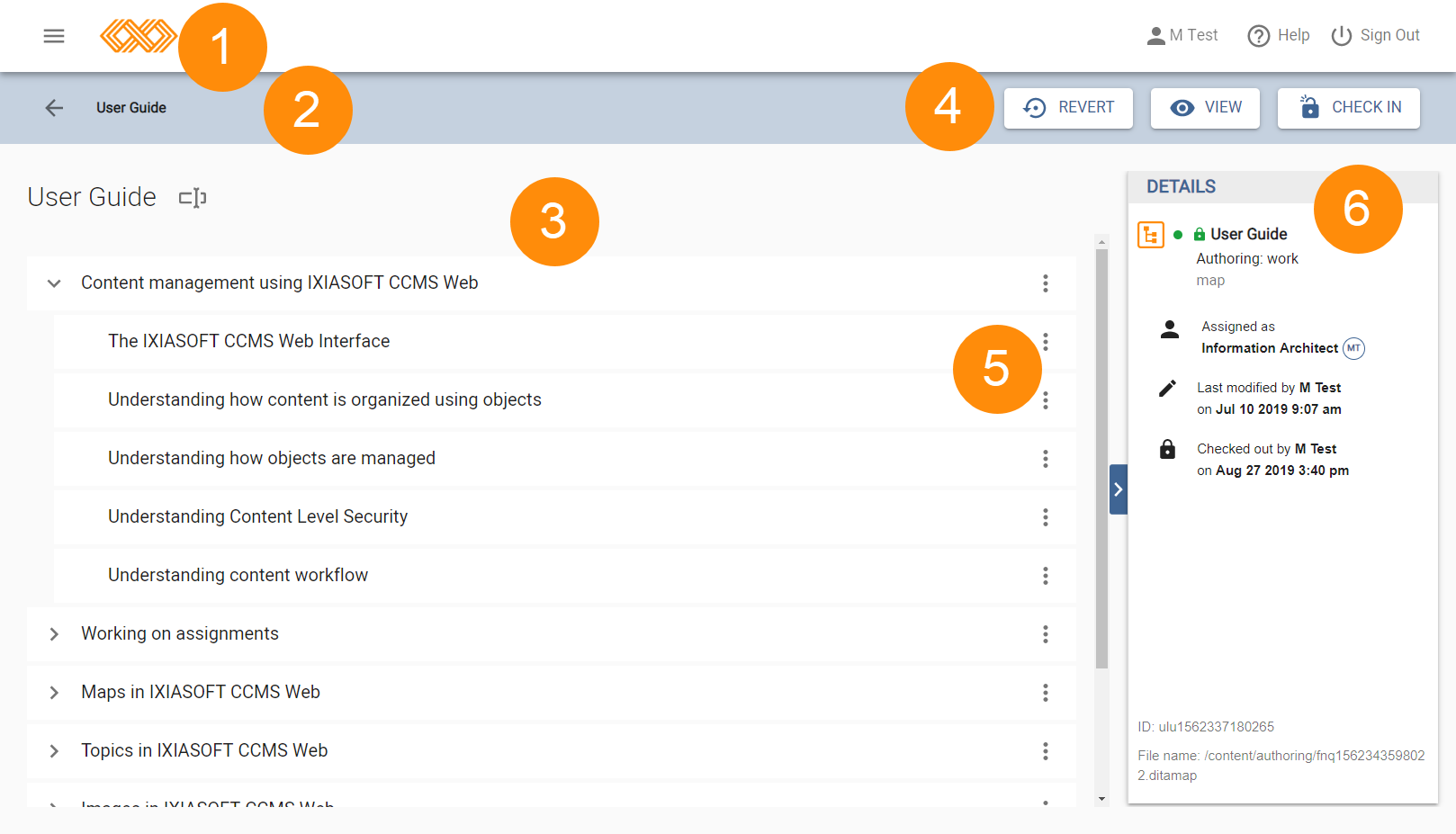Click the VIEW button with eye icon
Screen dimensions: 1456x834
click(1205, 108)
